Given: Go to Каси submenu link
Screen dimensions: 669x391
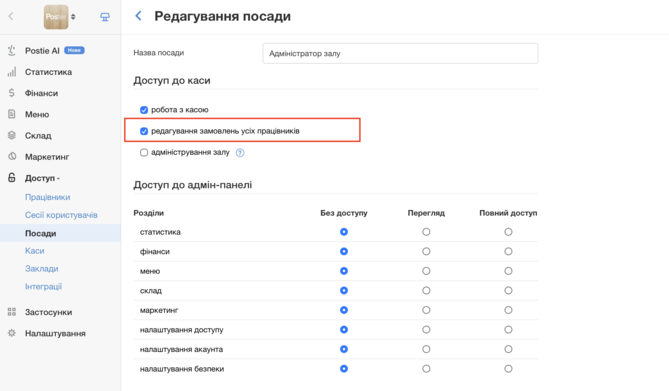Looking at the screenshot, I should point(35,251).
